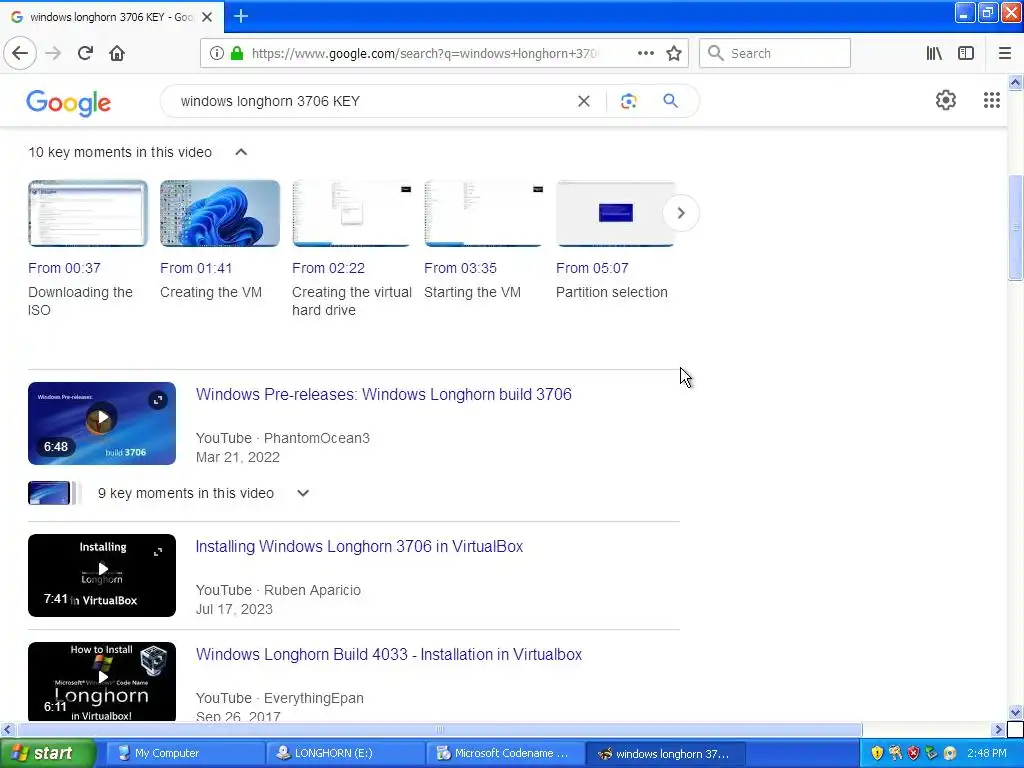1024x768 pixels.
Task: Jump to From 01:41 moment
Action: coord(196,268)
